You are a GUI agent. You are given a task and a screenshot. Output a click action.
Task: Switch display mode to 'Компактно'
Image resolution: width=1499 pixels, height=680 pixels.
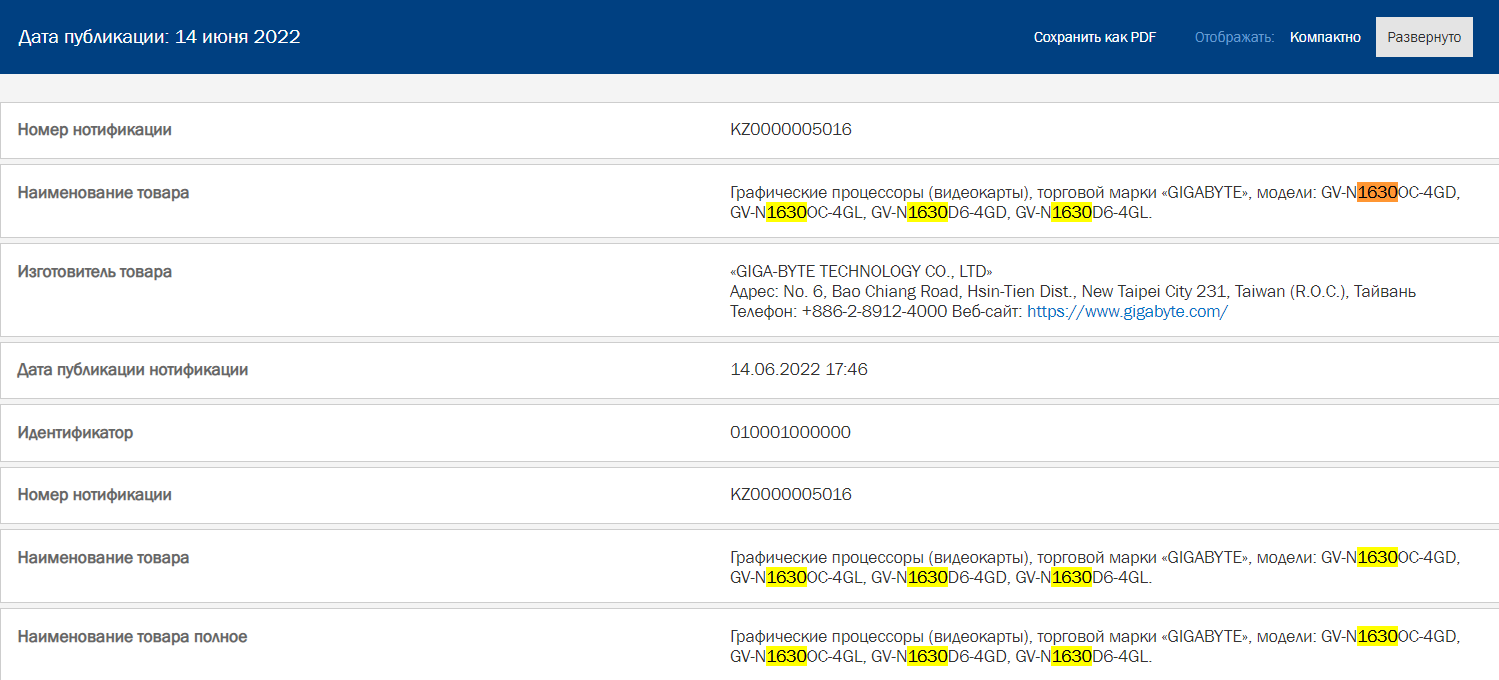point(1325,37)
